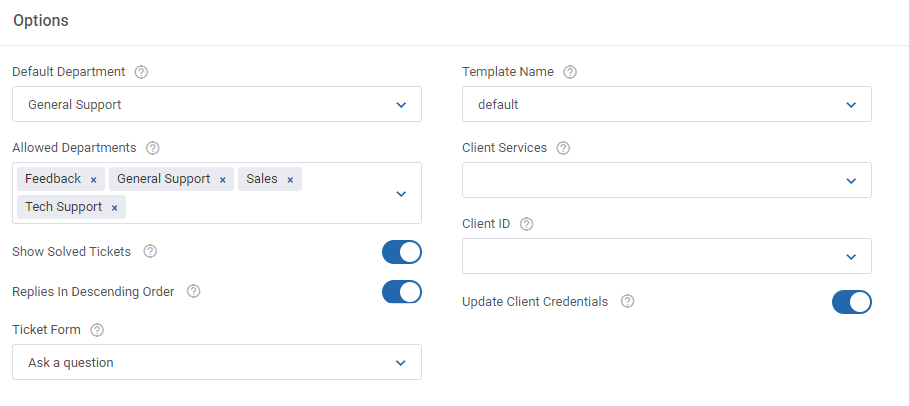Click help icon beside Update Client Credentials

[x=627, y=302]
